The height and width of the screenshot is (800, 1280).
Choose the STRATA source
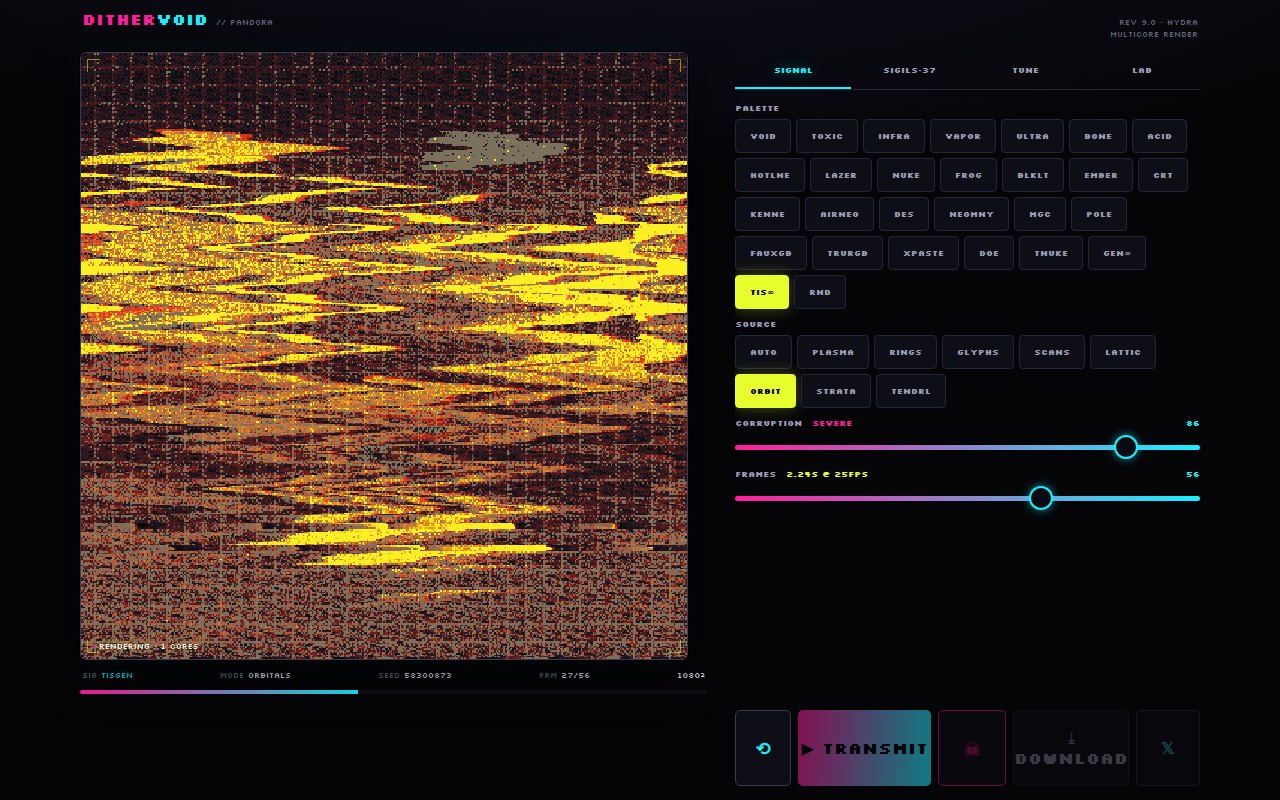pyautogui.click(x=836, y=391)
